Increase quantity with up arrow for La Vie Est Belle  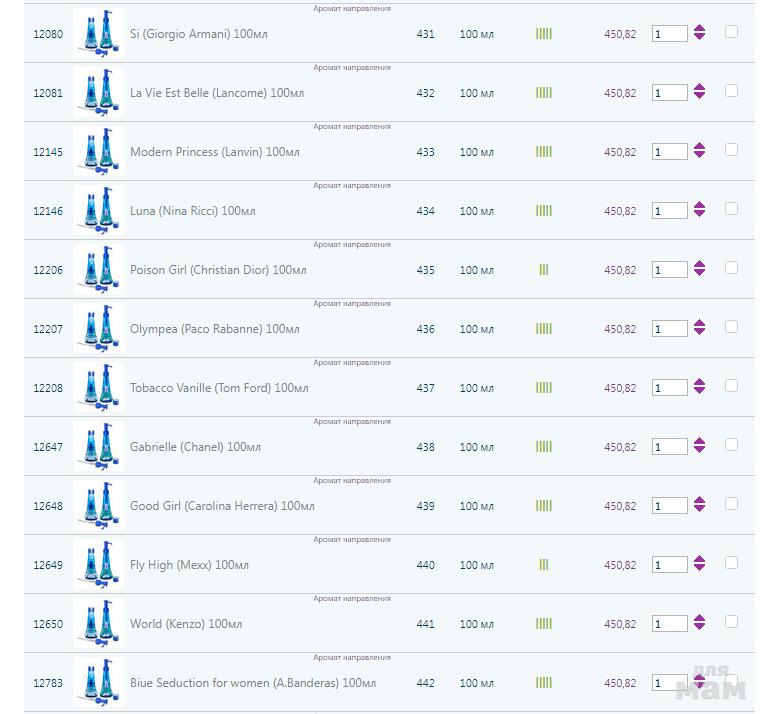tap(699, 88)
